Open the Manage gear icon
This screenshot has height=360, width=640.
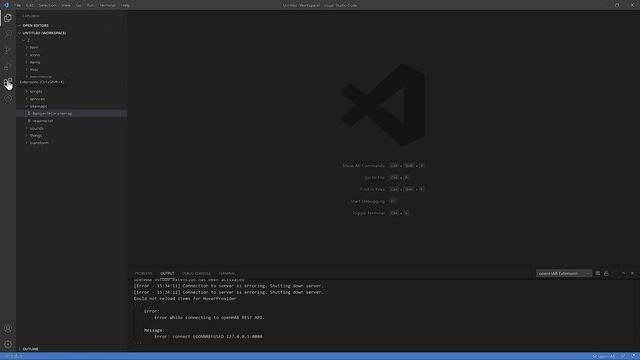(x=8, y=344)
